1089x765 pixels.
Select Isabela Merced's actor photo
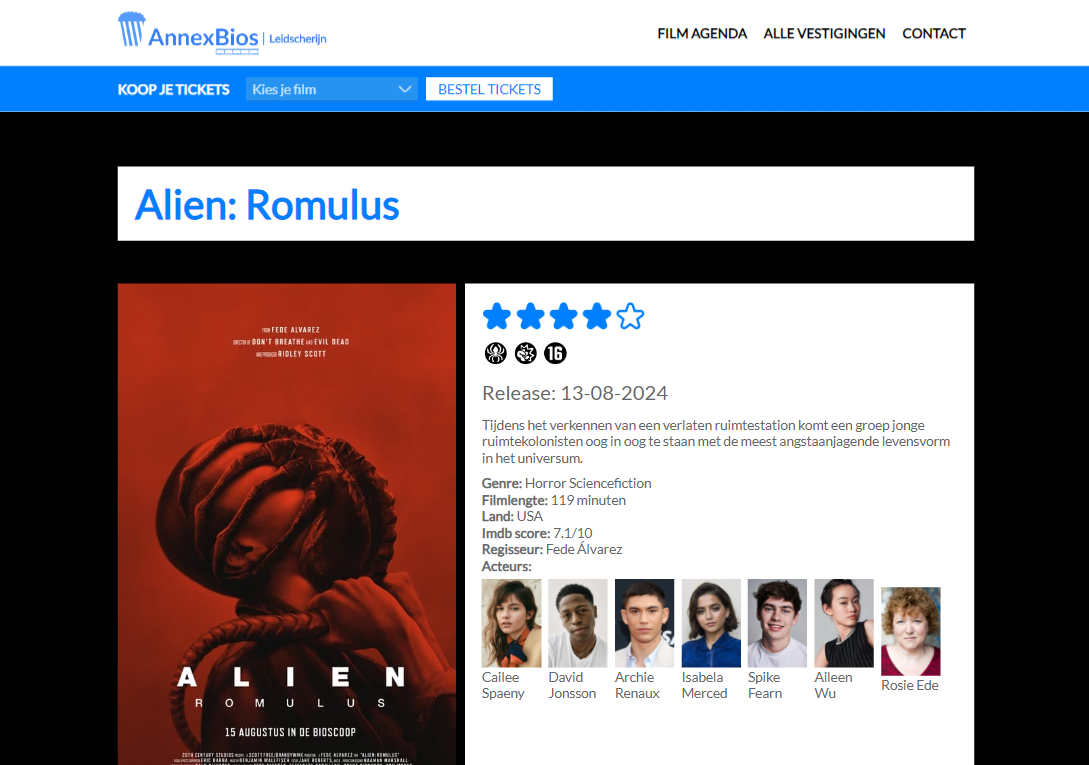pyautogui.click(x=710, y=623)
